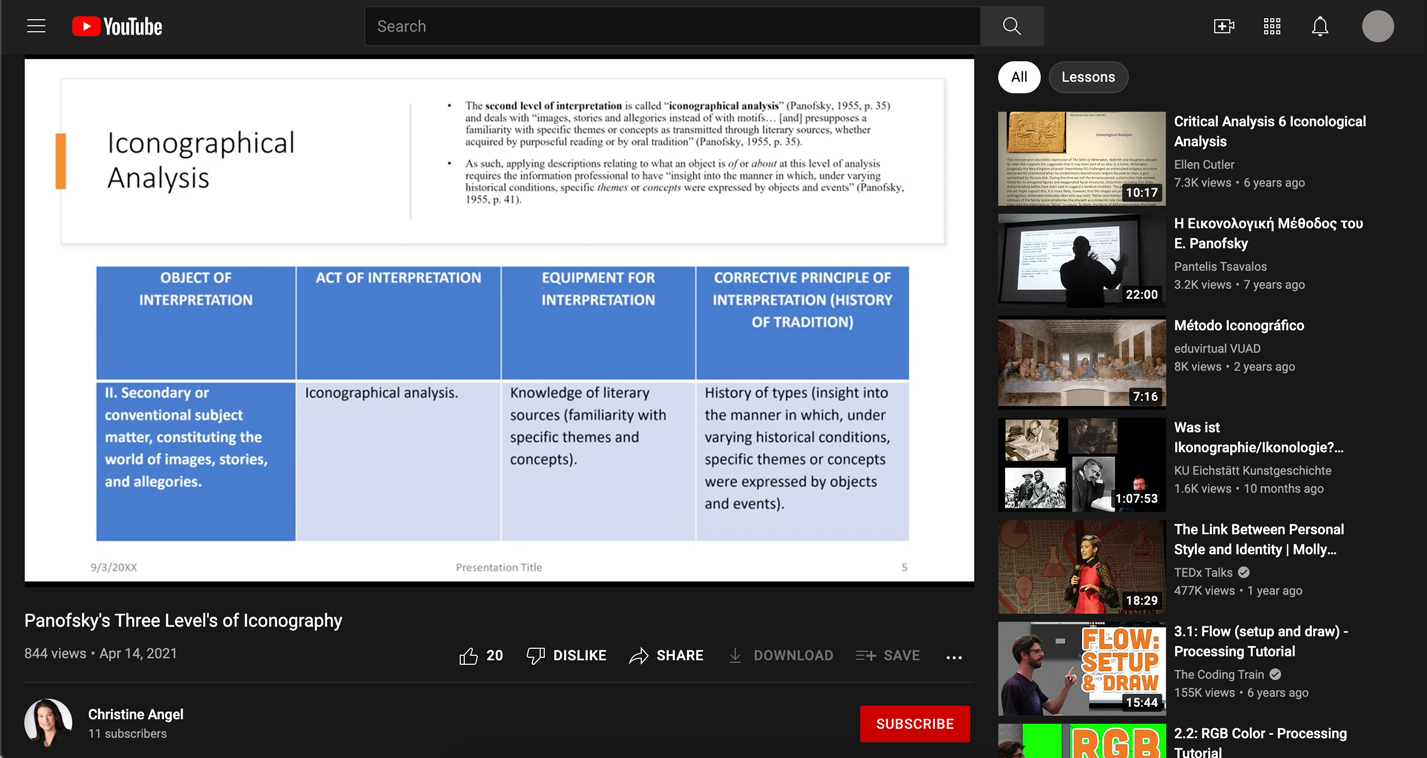Viewport: 1427px width, 758px height.
Task: Click the video title Panofsky's Three Level's
Action: tap(183, 621)
